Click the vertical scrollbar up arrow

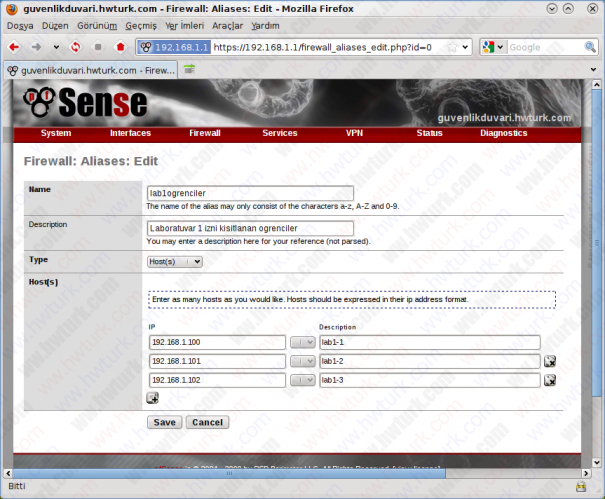597,84
